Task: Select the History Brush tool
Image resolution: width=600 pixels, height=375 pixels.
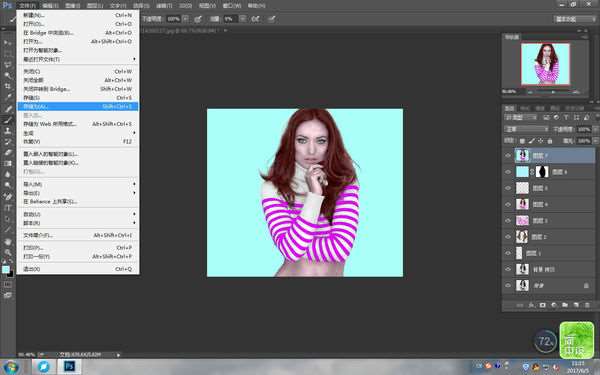Action: pyautogui.click(x=8, y=142)
